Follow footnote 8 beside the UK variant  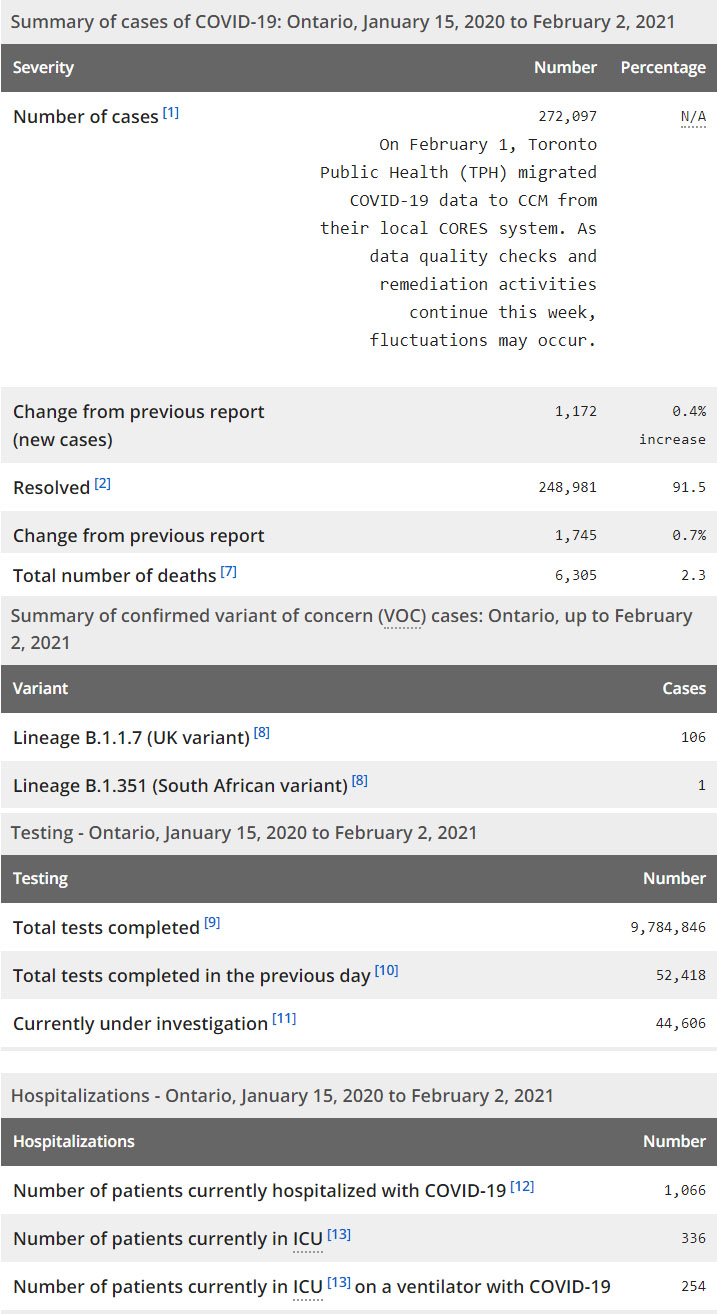click(262, 733)
